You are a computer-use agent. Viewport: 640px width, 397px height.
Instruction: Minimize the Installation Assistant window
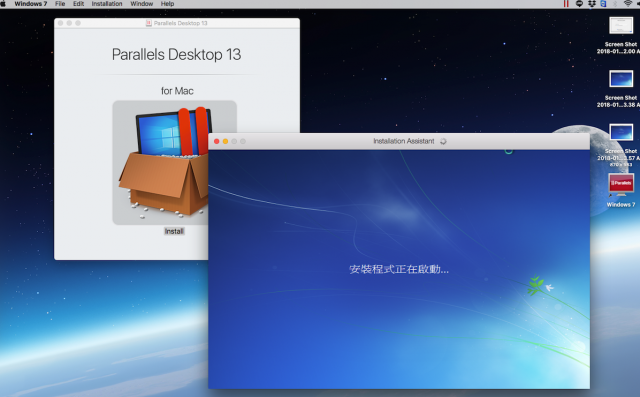[225, 141]
